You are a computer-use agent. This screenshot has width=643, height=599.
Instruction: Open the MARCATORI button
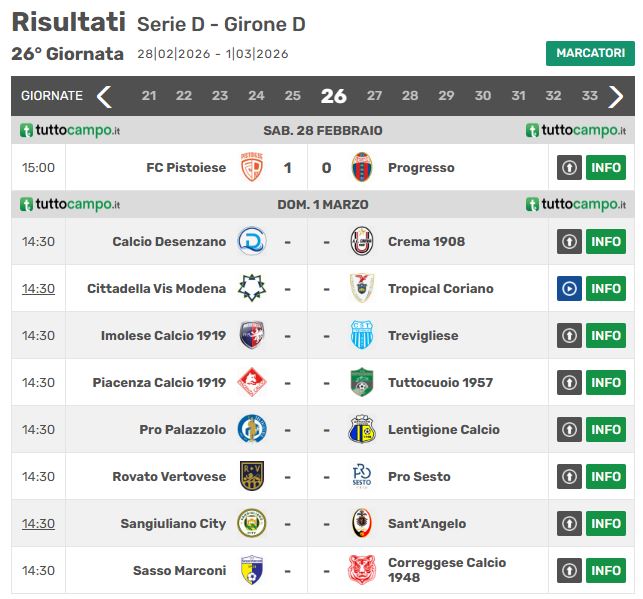(x=590, y=53)
